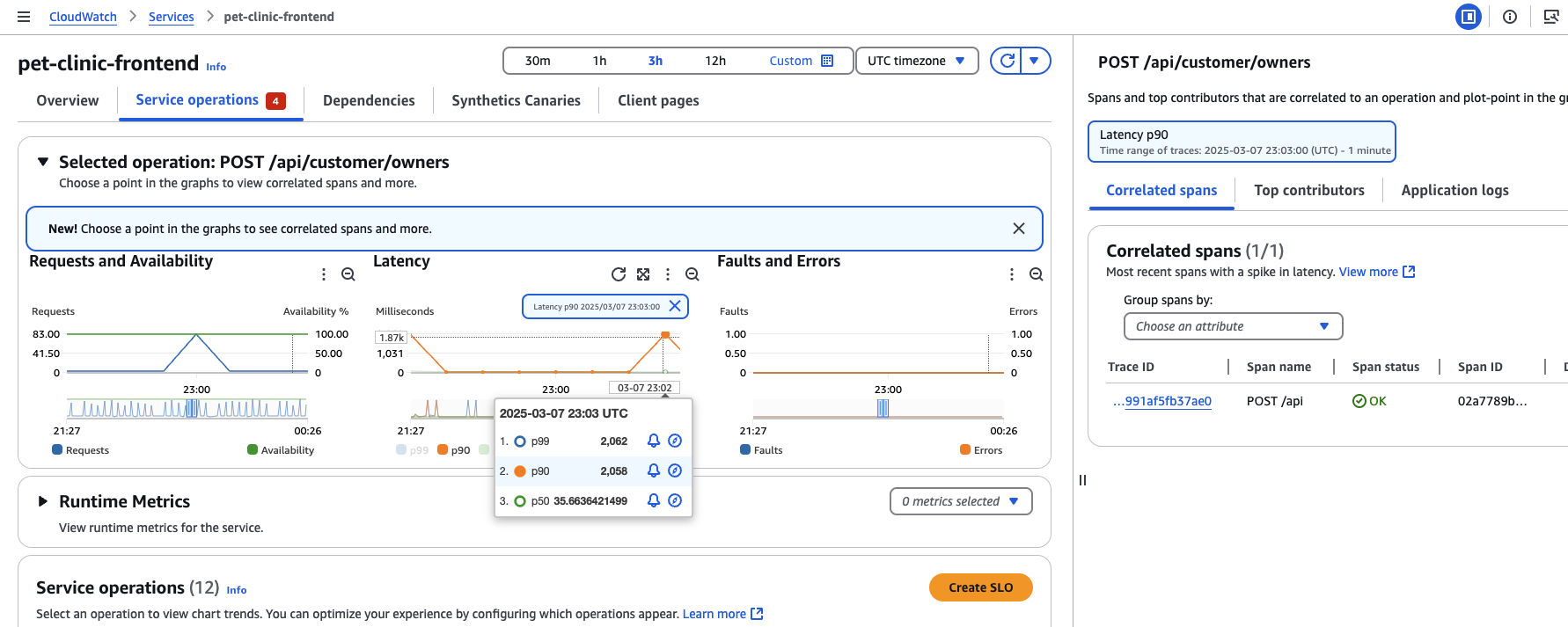Switch to the Application logs tab
The image size is (1568, 627).
click(1454, 190)
